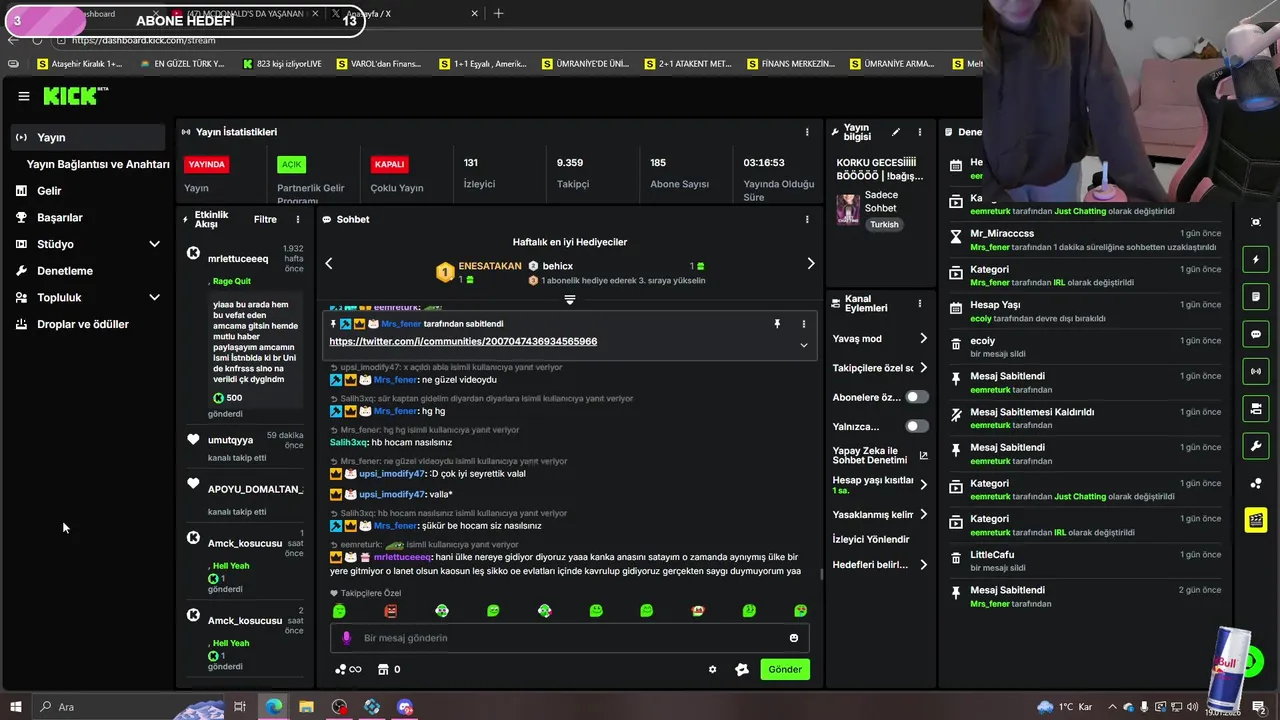Open the pinned twitter communities link
1280x720 pixels.
tap(463, 342)
